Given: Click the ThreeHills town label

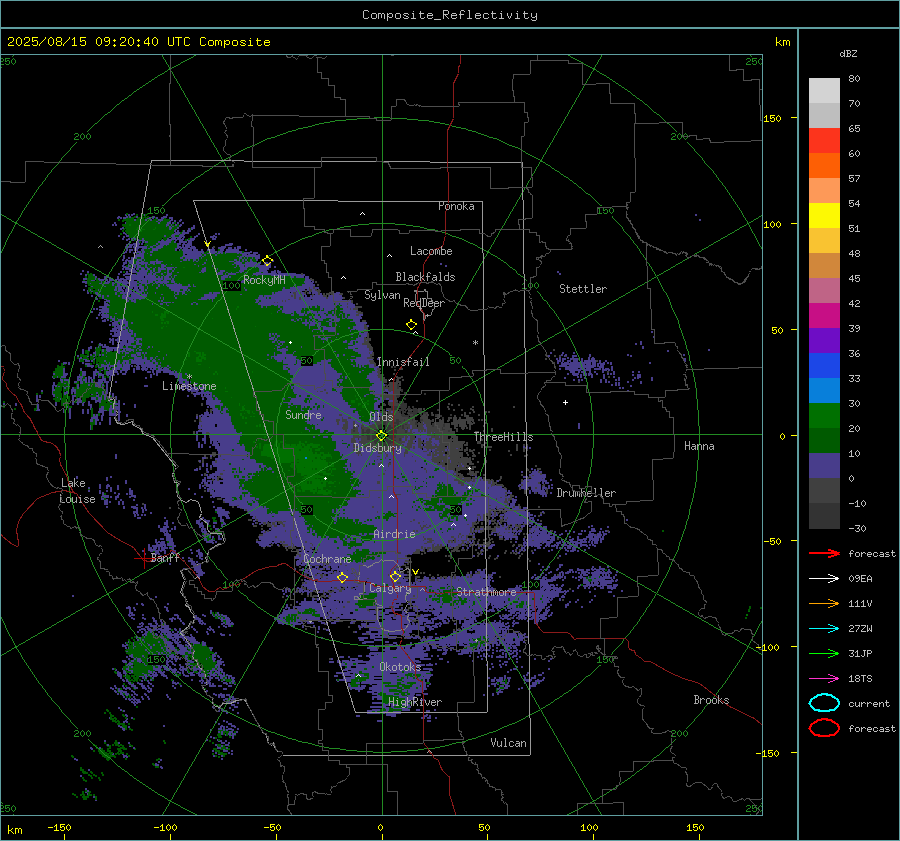Looking at the screenshot, I should pos(503,437).
